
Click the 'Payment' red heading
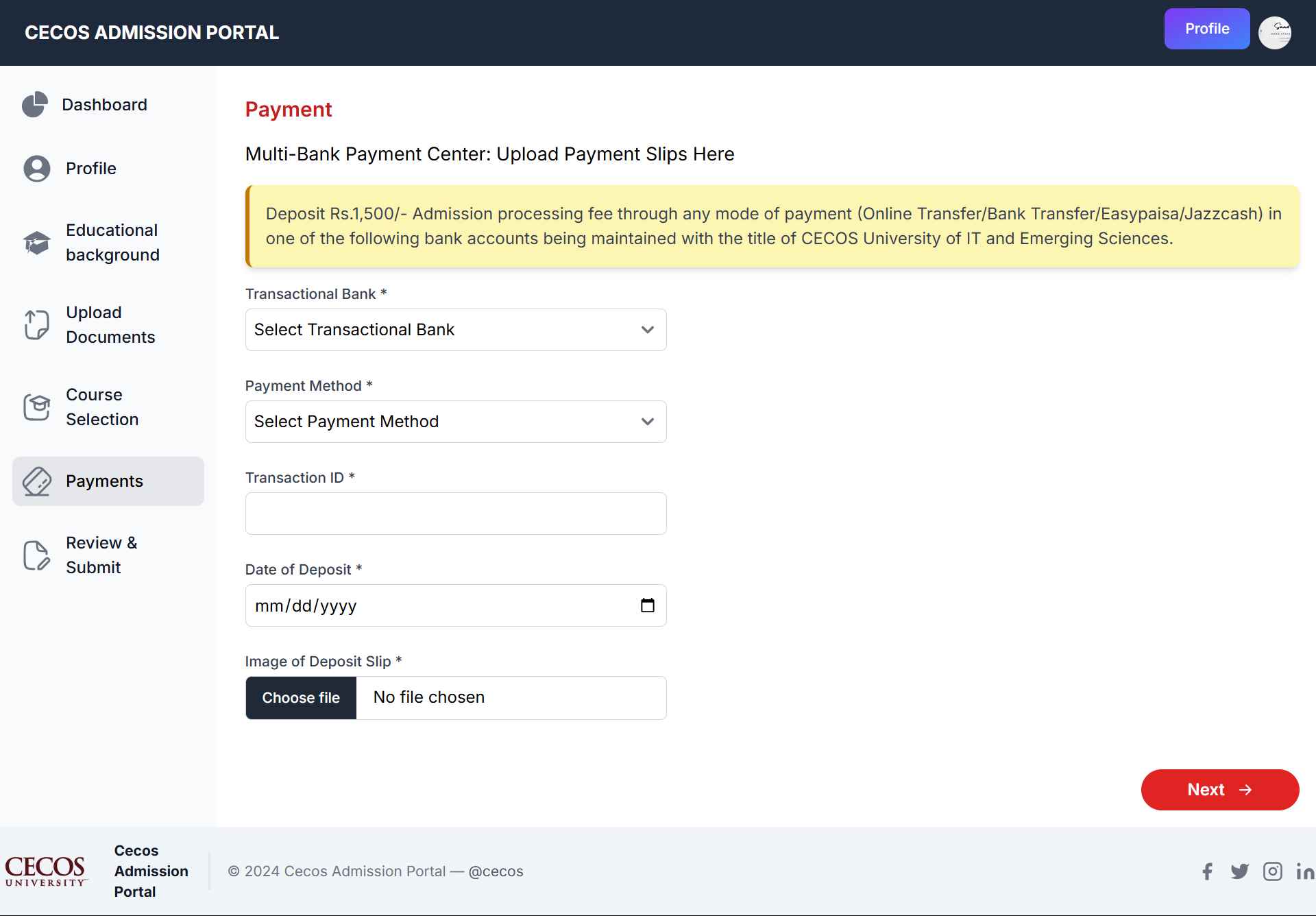pos(289,110)
